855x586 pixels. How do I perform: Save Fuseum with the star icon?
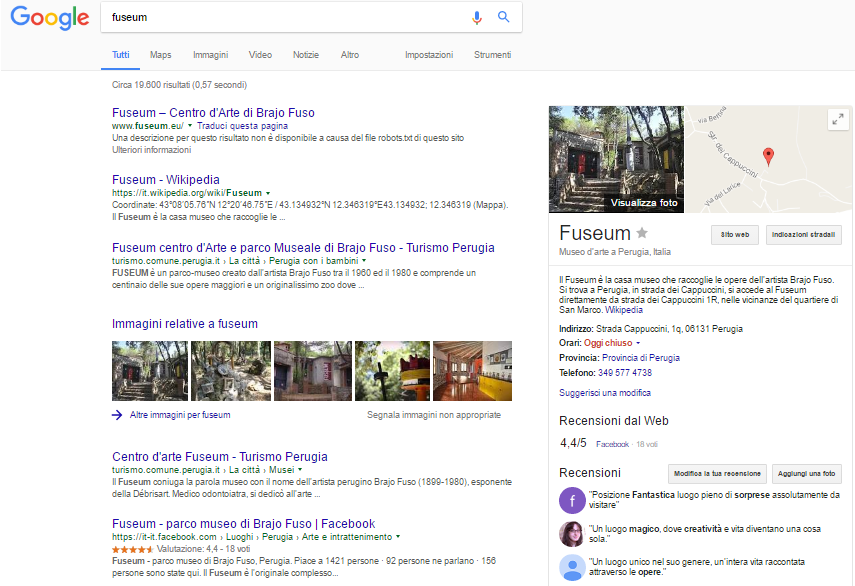point(642,233)
